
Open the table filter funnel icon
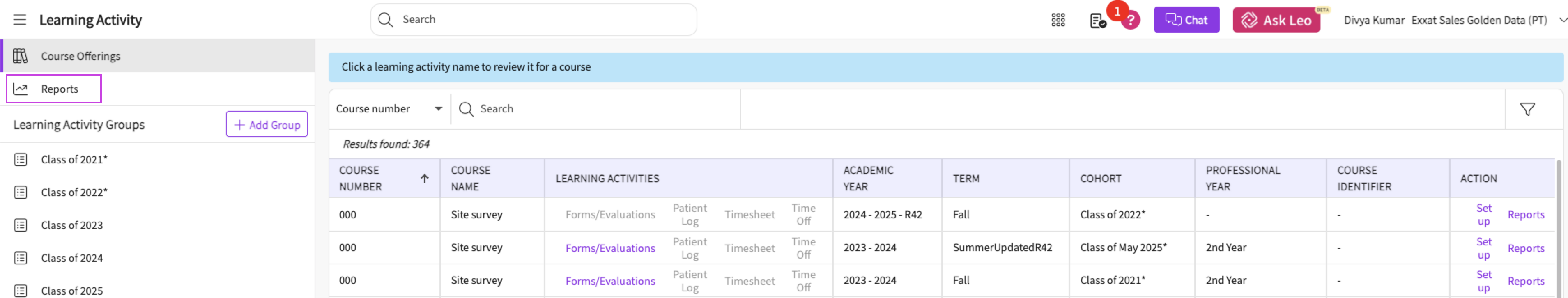[1527, 110]
